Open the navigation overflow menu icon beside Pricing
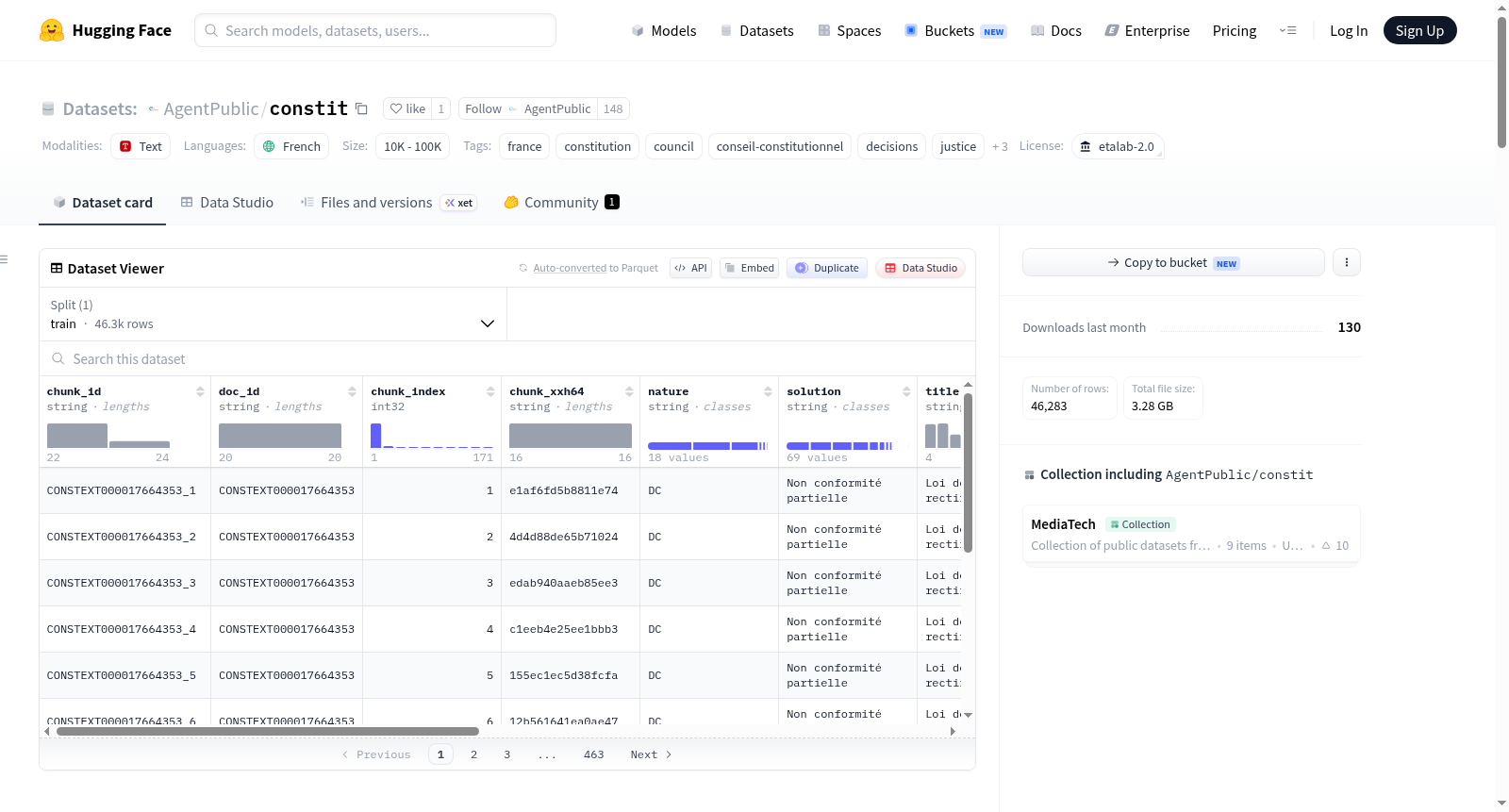Viewport: 1509px width, 812px height. (x=1287, y=30)
